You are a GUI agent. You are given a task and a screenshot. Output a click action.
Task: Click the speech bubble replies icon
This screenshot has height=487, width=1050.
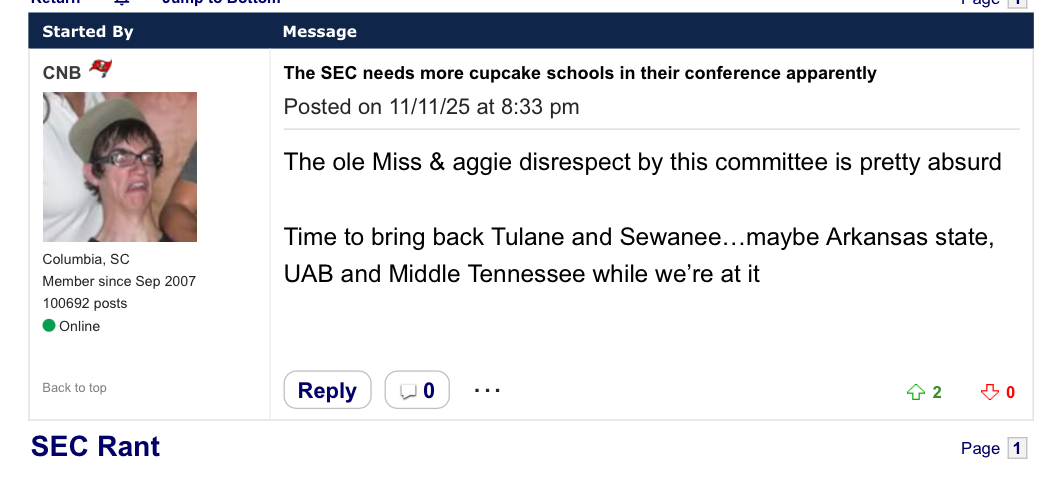click(x=408, y=391)
